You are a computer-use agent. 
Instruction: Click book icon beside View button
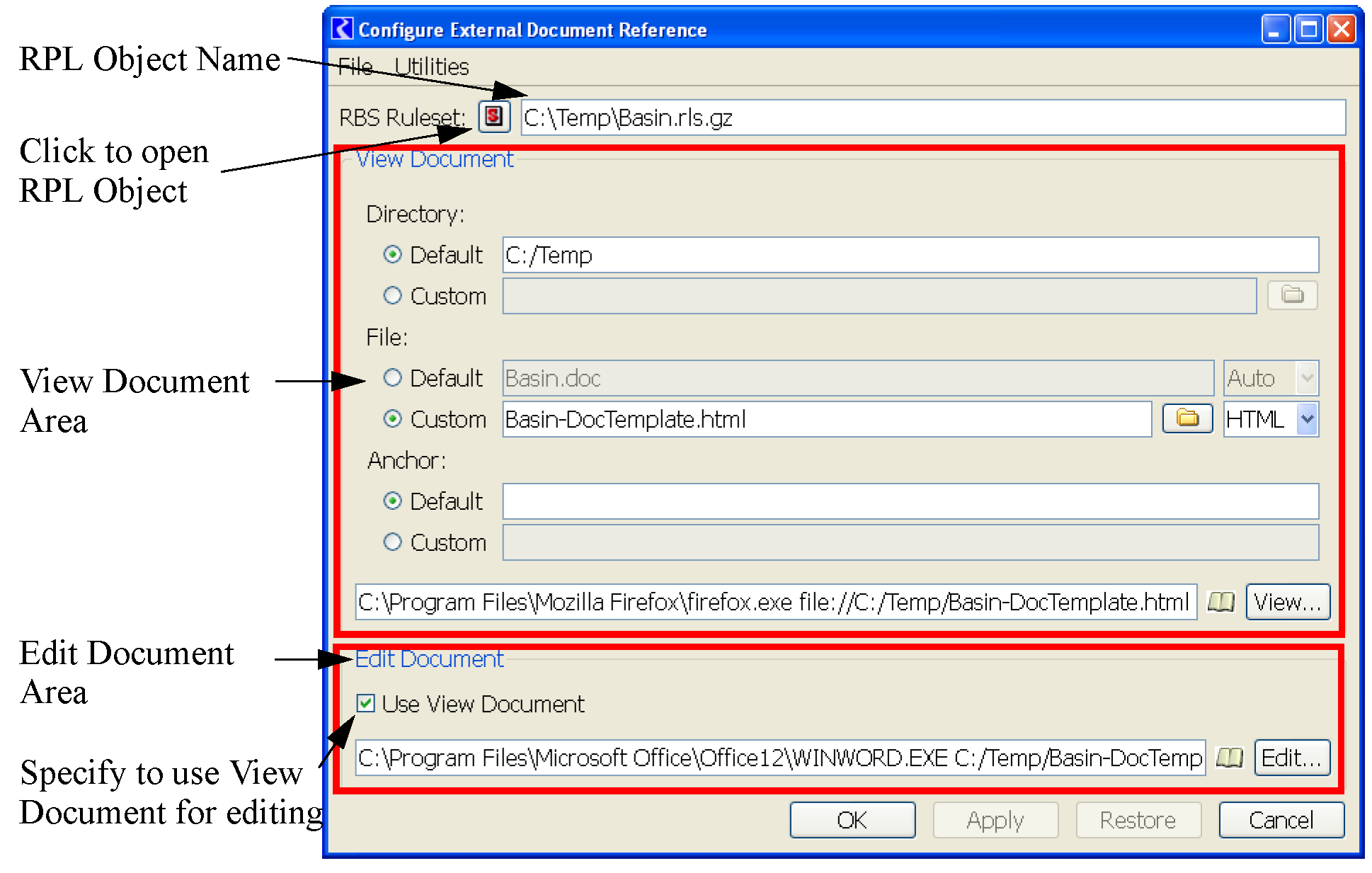point(1220,602)
